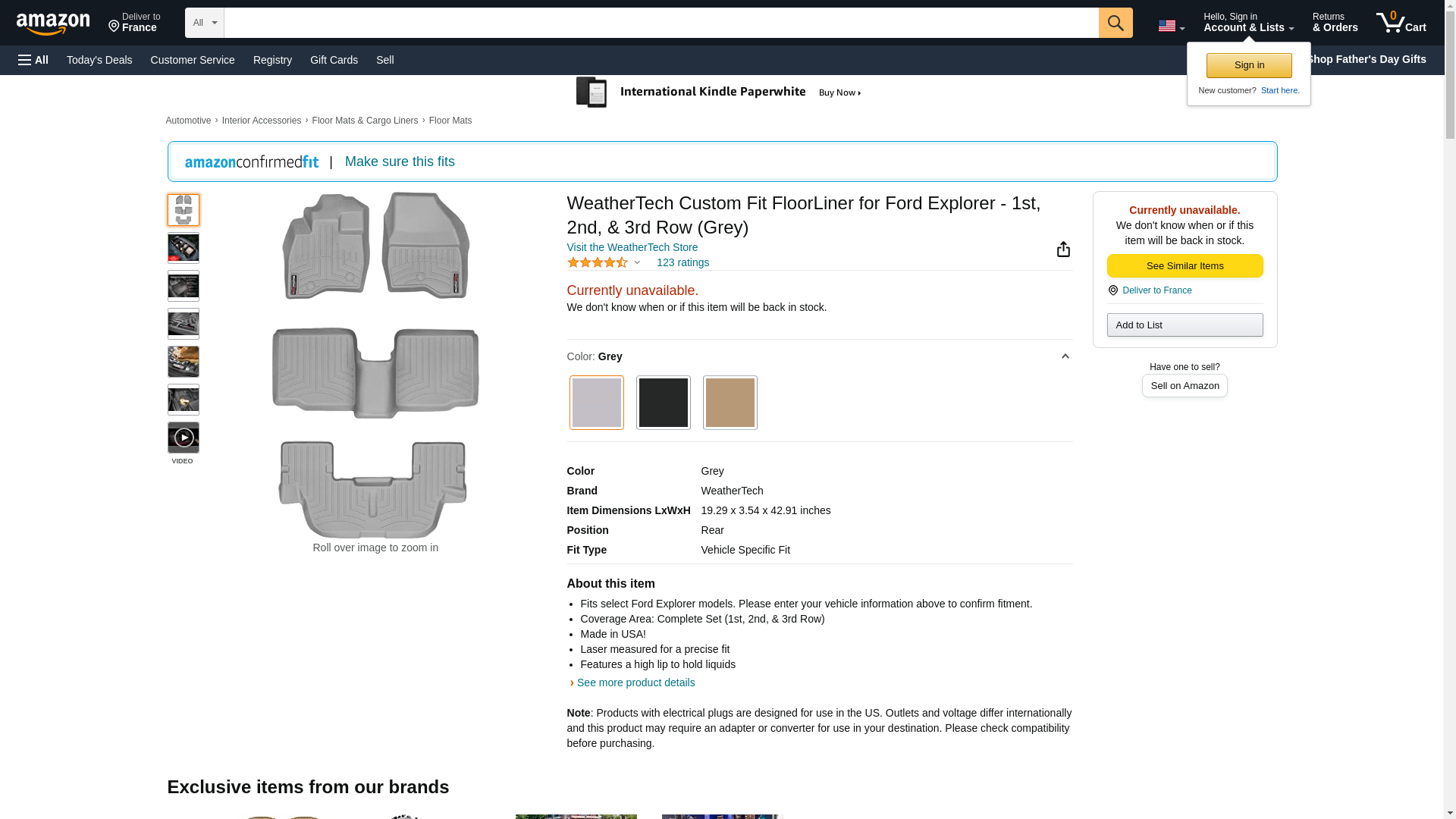Open Account & Lists dropdown
The width and height of the screenshot is (1456, 819).
click(x=1248, y=23)
